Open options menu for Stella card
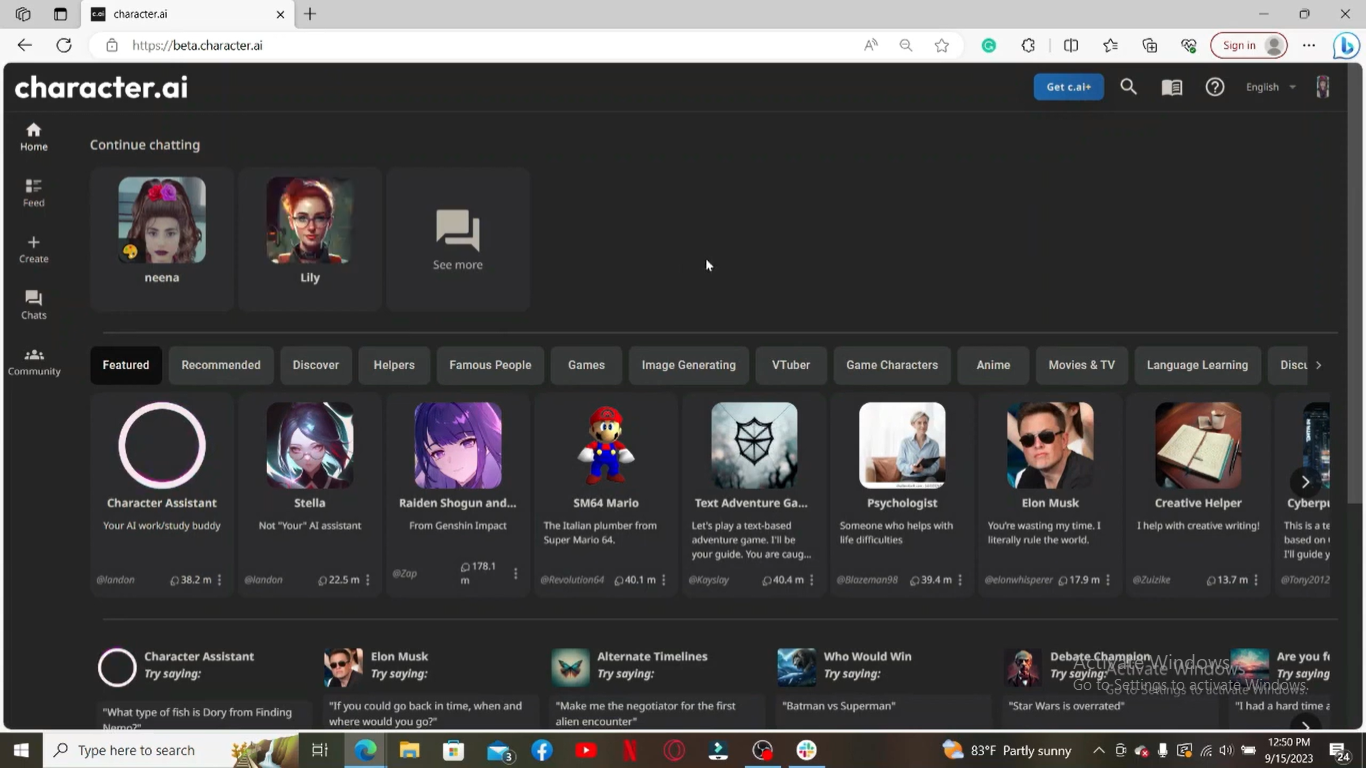The height and width of the screenshot is (768, 1366). click(367, 580)
